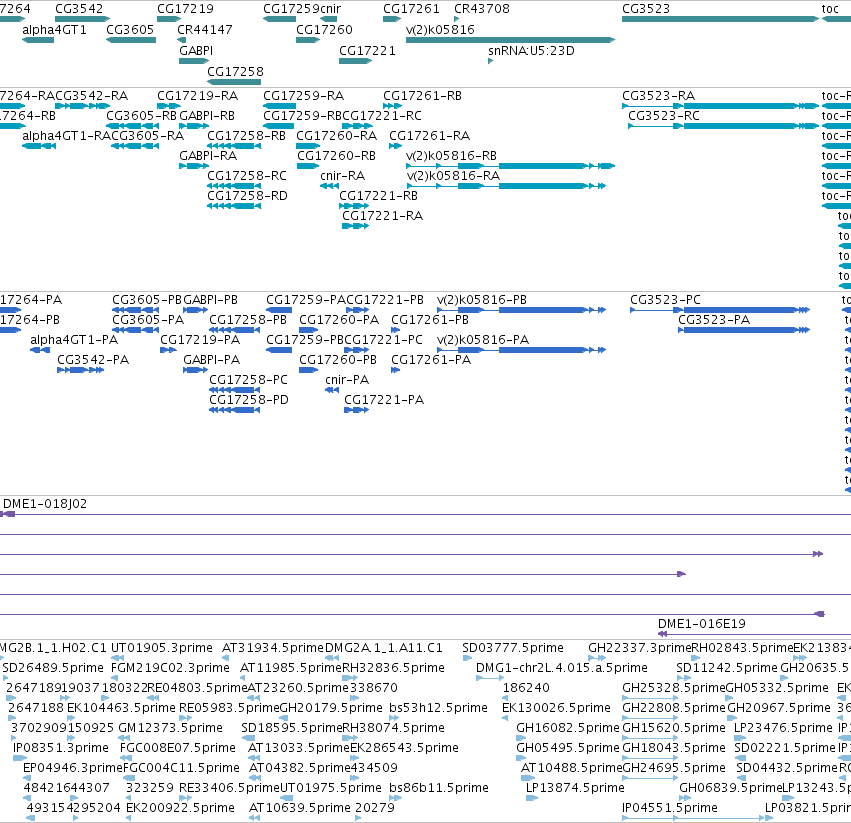The height and width of the screenshot is (823, 851).
Task: Click the CG3542-PA protein feature
Action: coord(80,370)
